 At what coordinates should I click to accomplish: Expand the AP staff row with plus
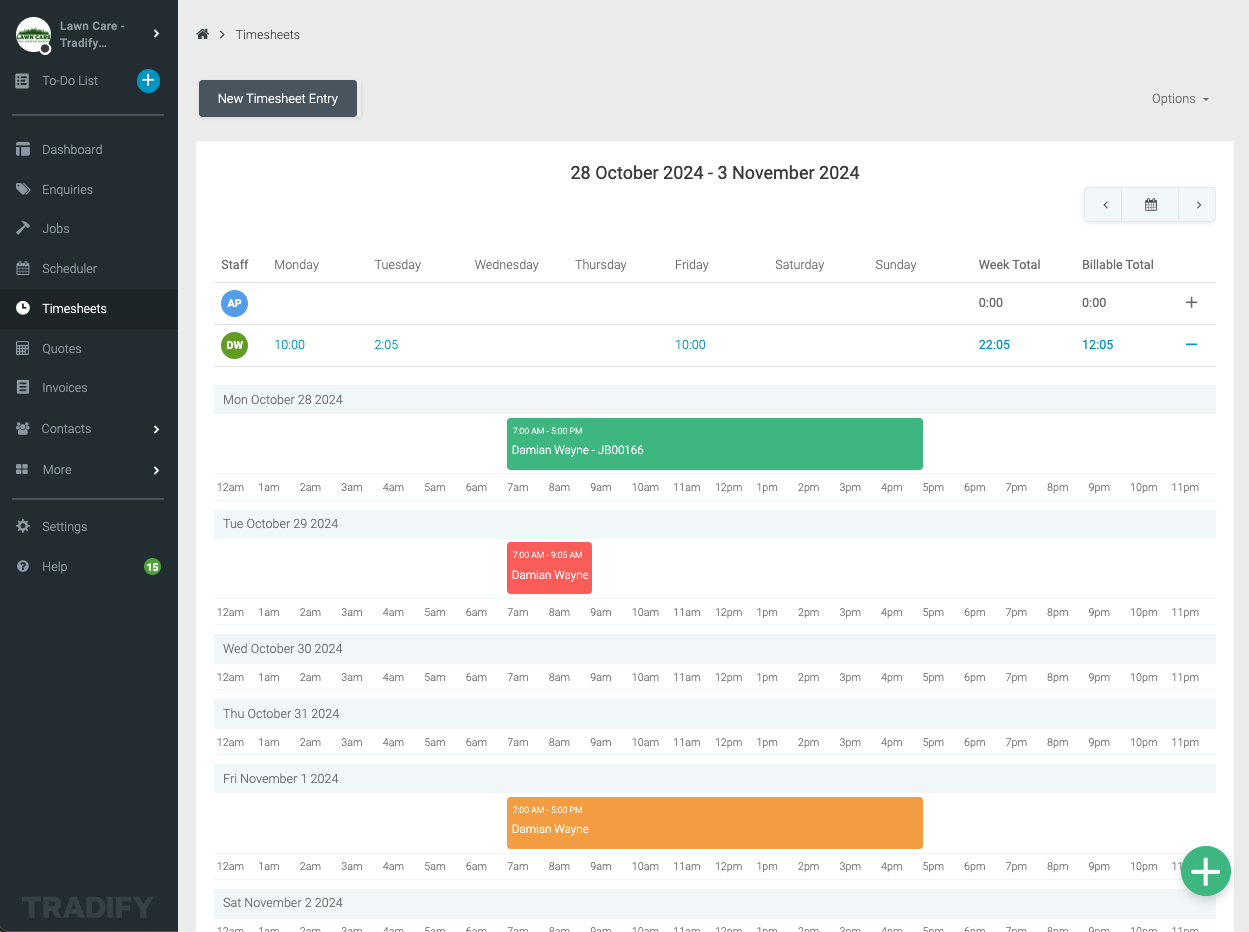1191,303
